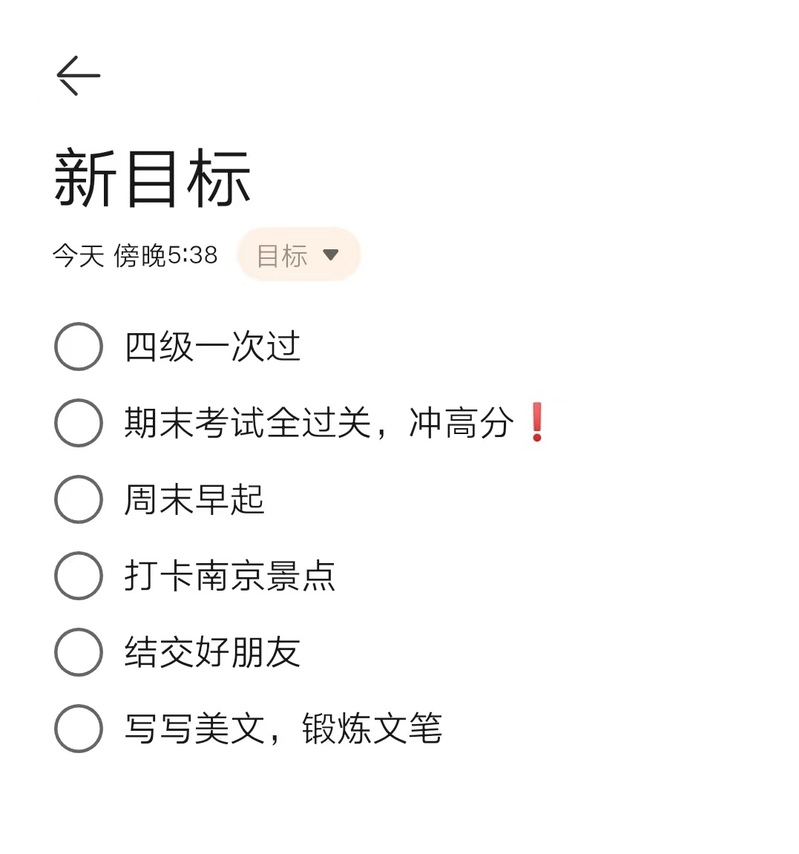The image size is (799, 854).
Task: Toggle the checkbox for 打卡南京景点
Action: [78, 576]
